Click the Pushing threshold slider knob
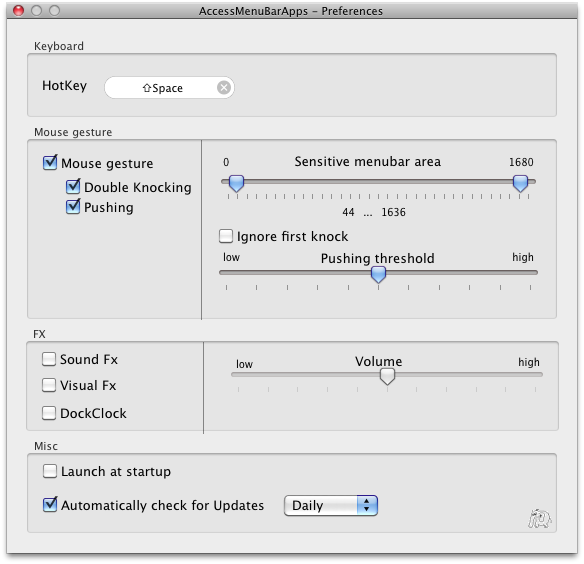Image resolution: width=584 pixels, height=564 pixels. click(378, 275)
